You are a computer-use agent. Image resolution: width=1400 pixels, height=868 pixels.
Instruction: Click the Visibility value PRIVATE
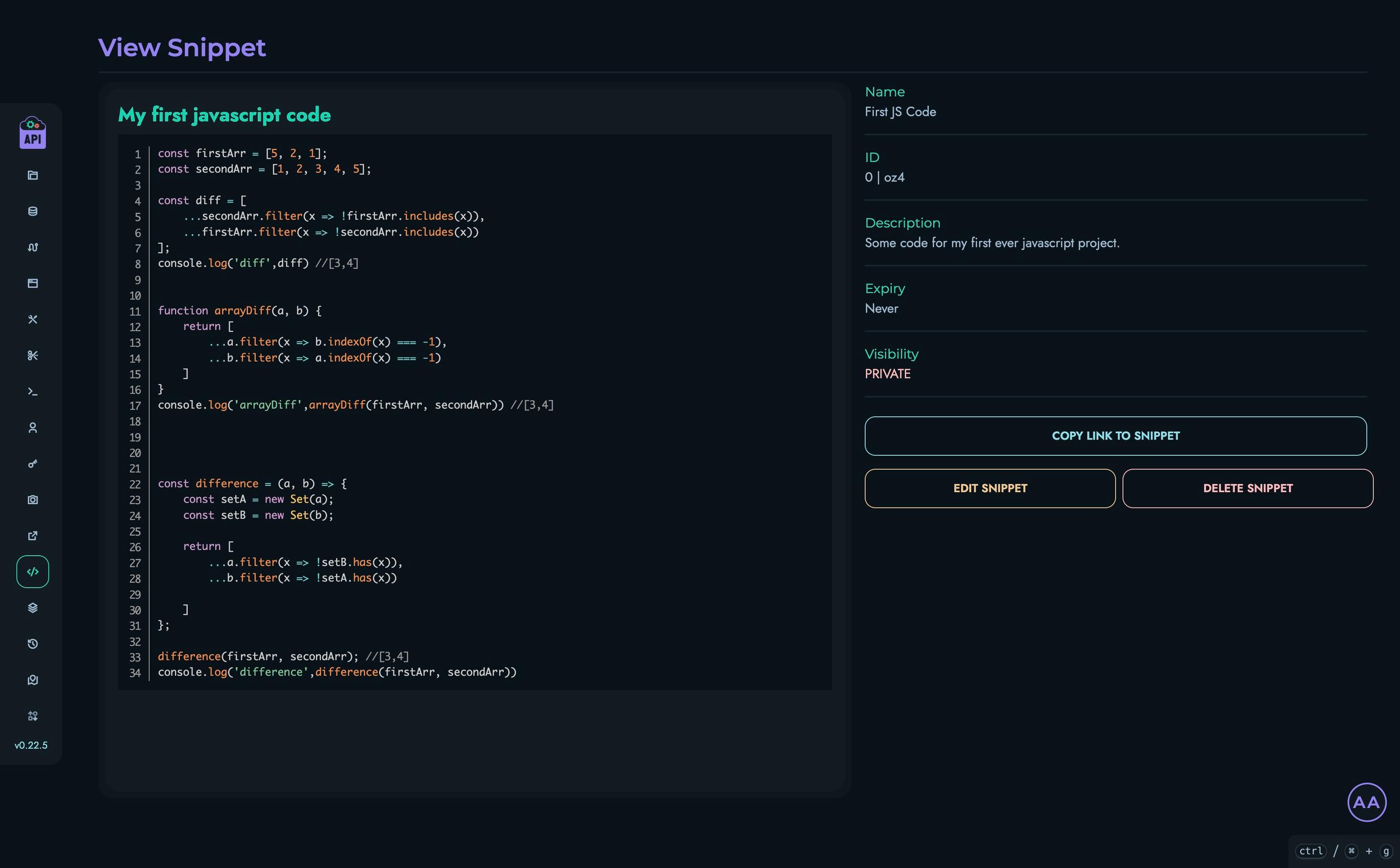887,374
